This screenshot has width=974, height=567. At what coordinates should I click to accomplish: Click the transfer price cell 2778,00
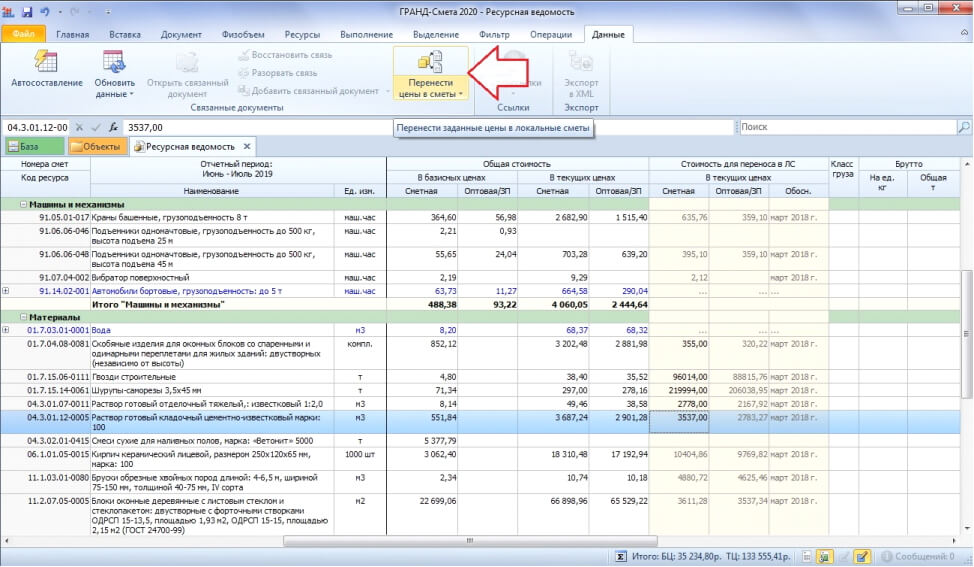point(679,404)
